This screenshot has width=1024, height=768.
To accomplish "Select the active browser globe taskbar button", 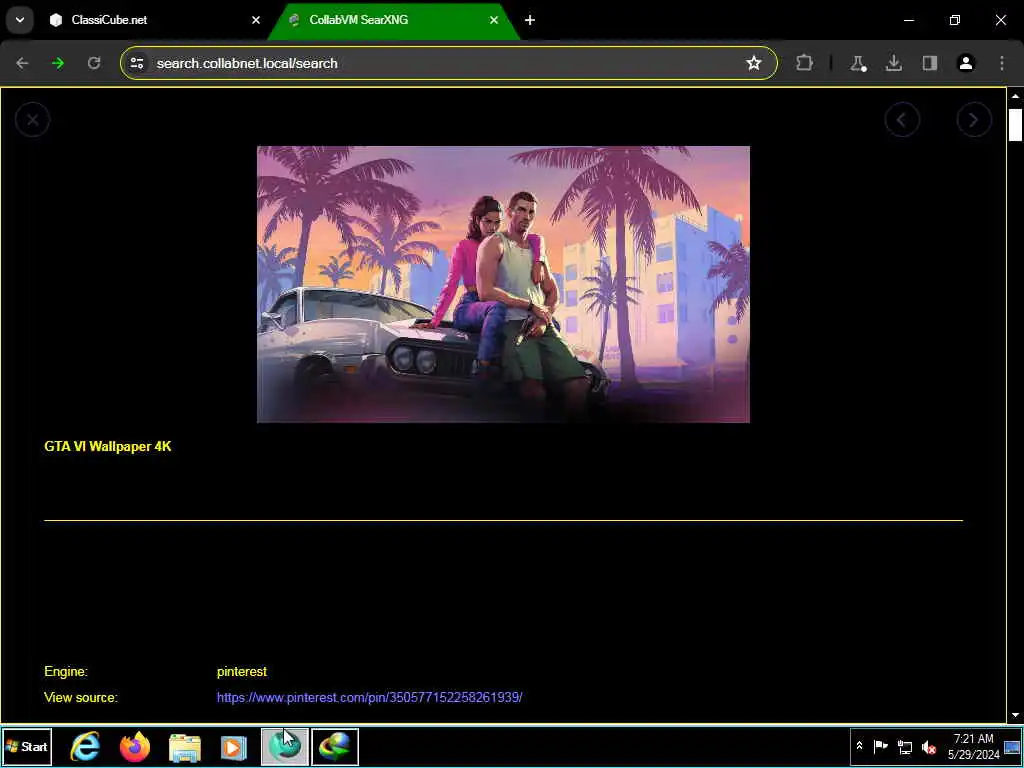I will pyautogui.click(x=285, y=746).
